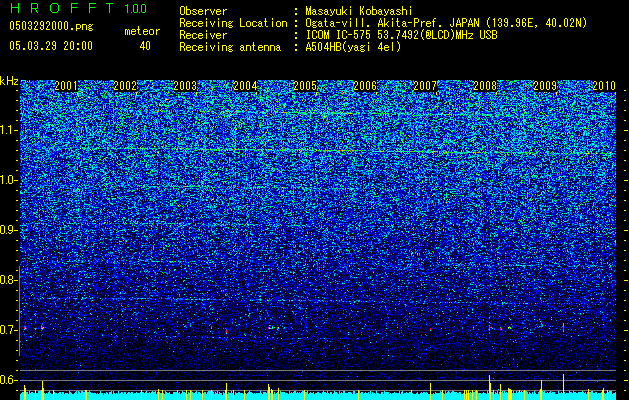Click the 1.0 frequency axis label
Screen dimensions: 629x400
(9, 180)
